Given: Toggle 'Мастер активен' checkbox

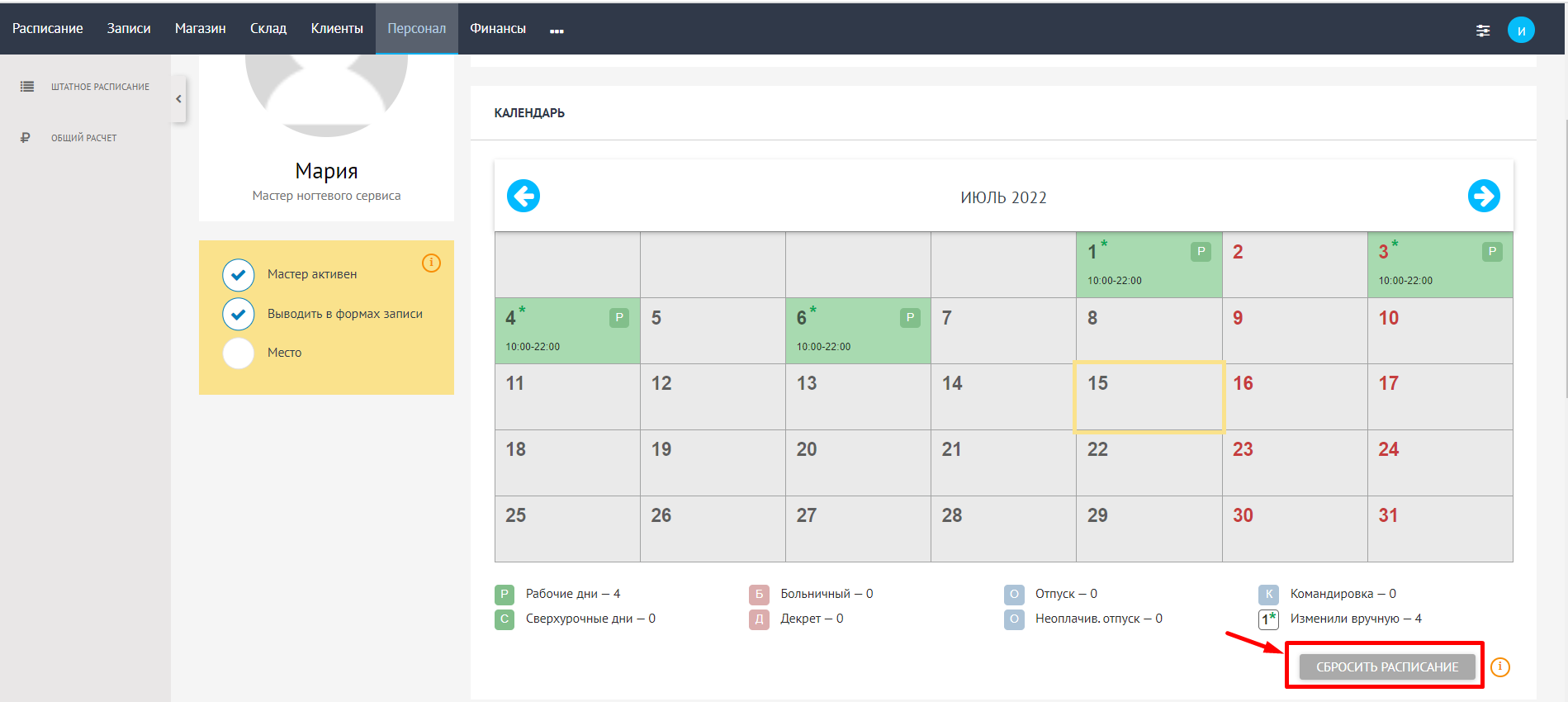Looking at the screenshot, I should tap(238, 275).
